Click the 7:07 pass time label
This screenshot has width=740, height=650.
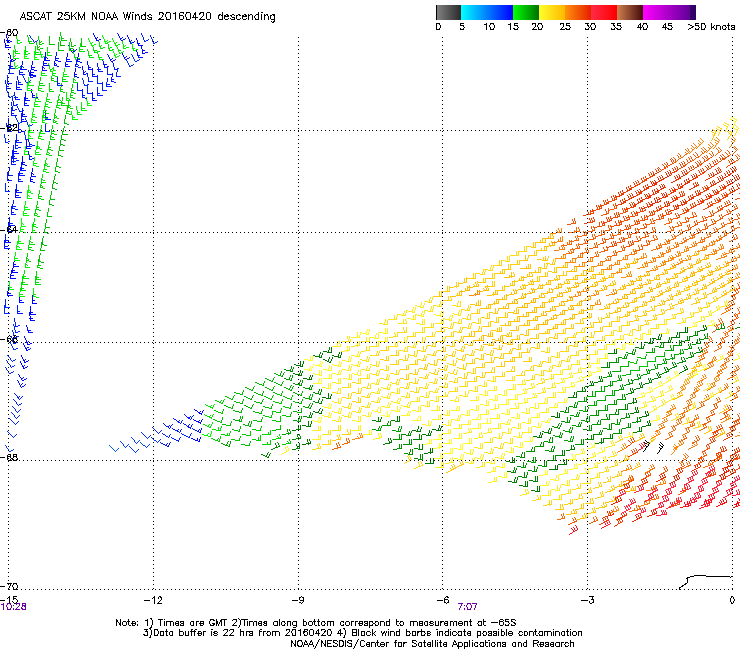coord(468,607)
